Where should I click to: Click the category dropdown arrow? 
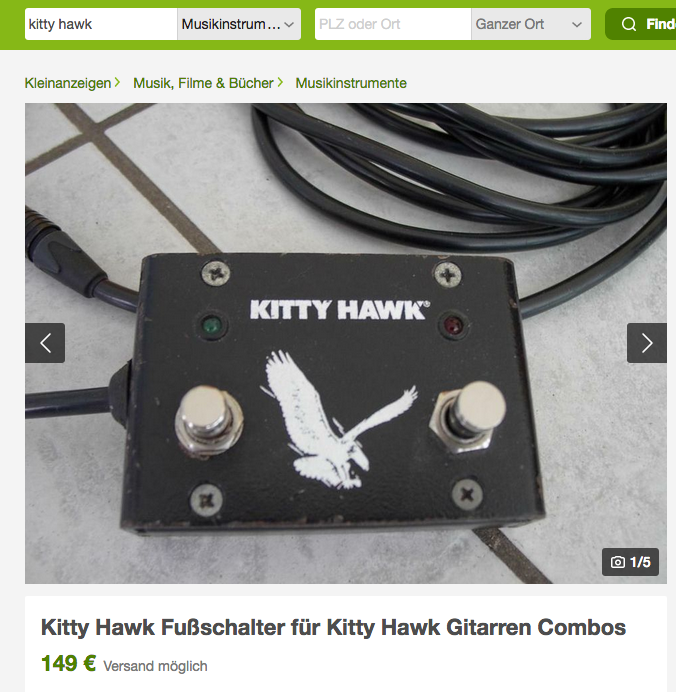289,24
